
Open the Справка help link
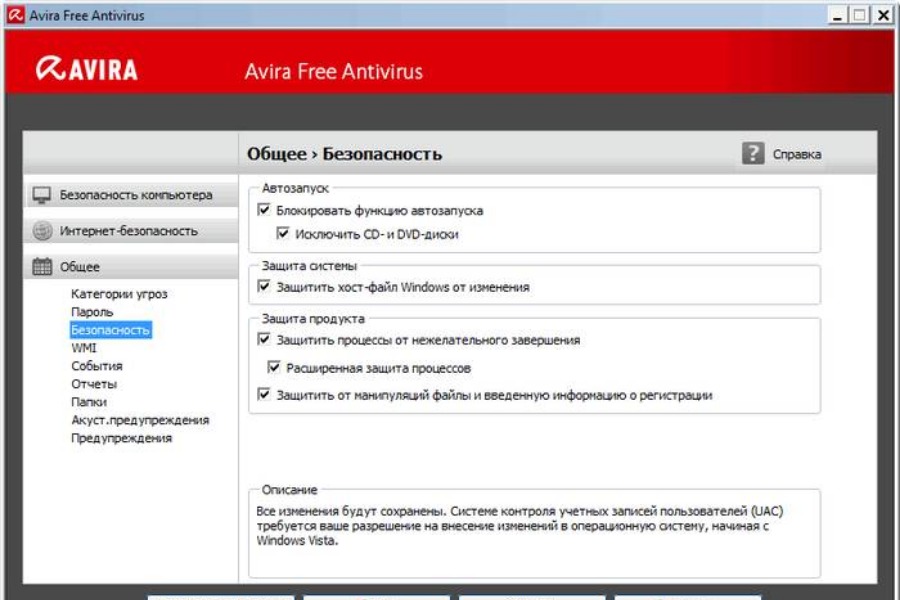click(x=797, y=154)
